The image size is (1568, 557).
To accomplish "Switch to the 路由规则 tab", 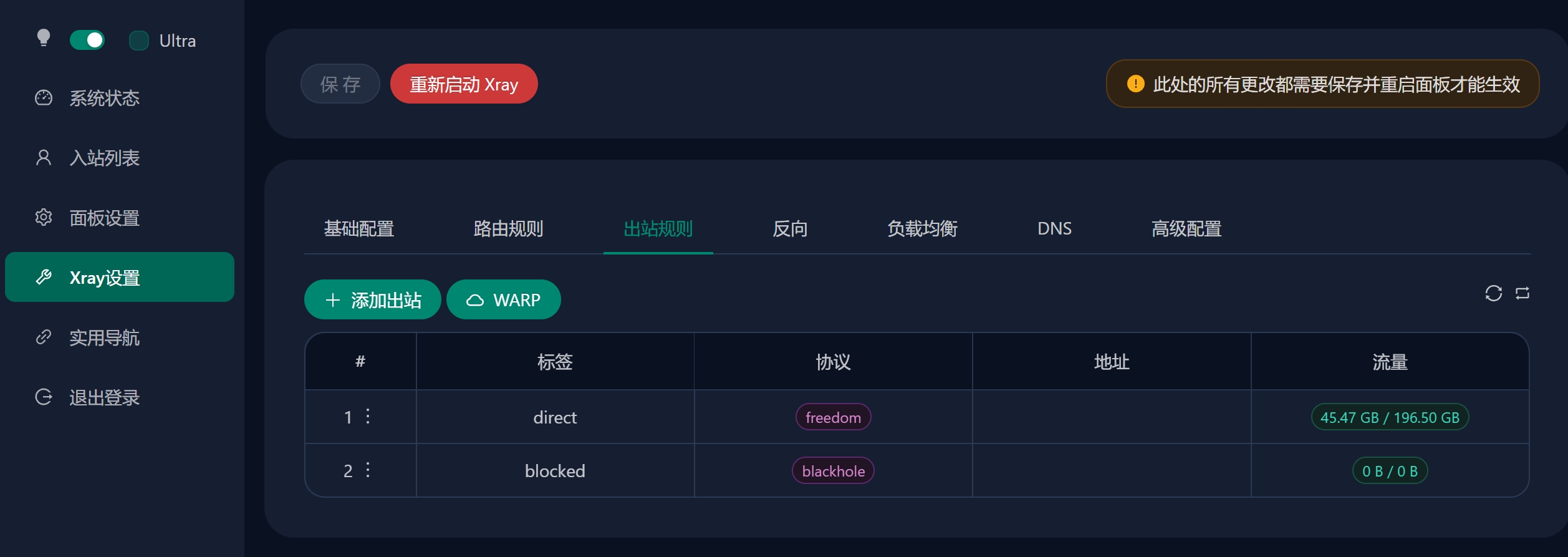I will coord(508,229).
